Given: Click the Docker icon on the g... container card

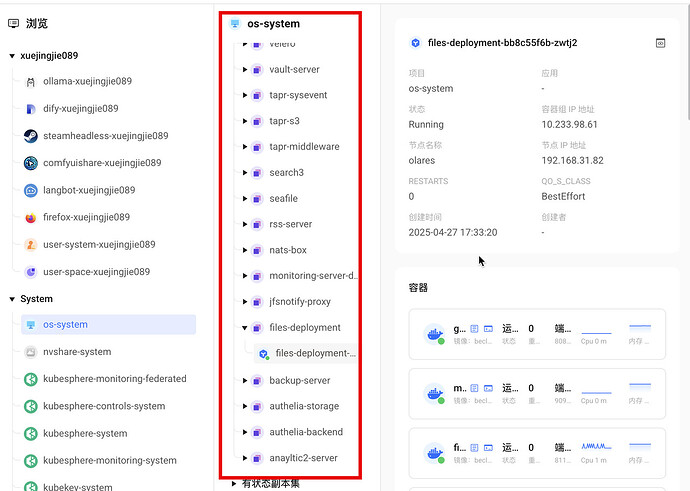Looking at the screenshot, I should (434, 334).
